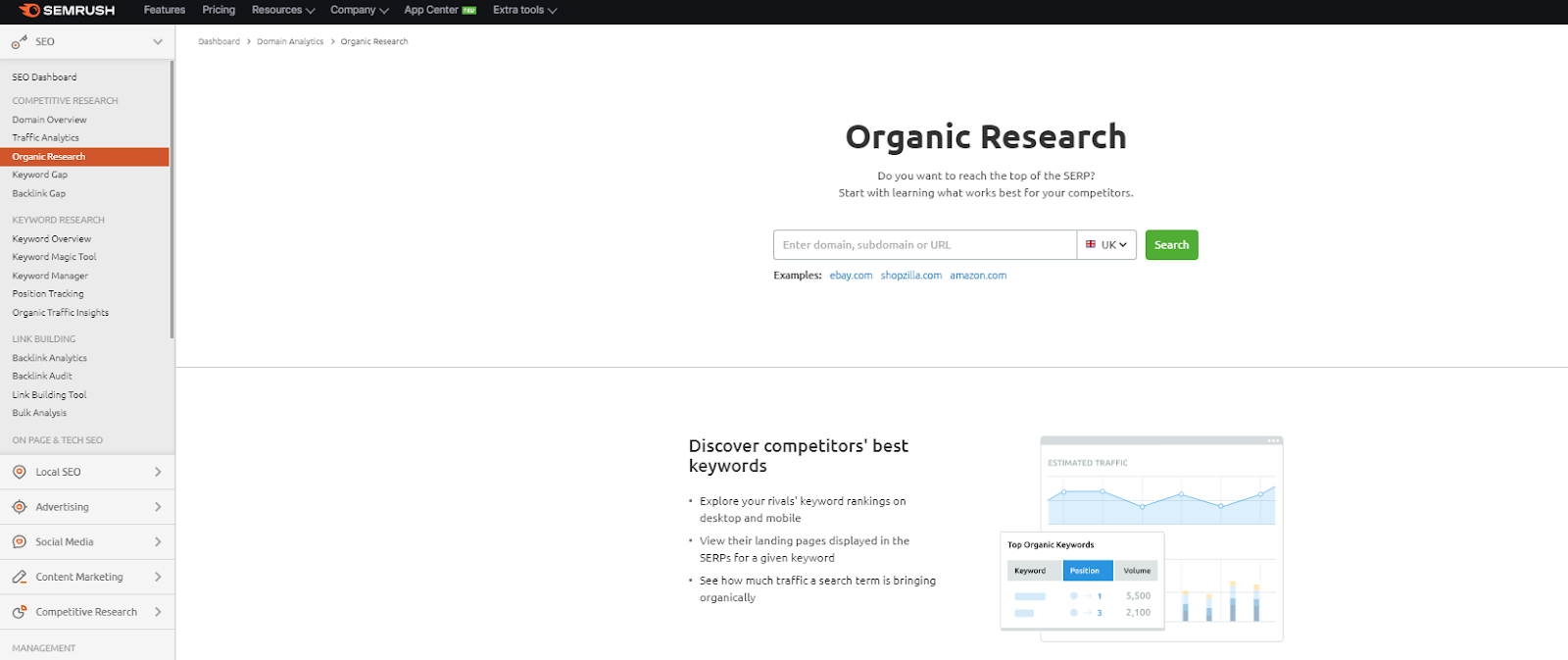1568x660 pixels.
Task: Open Link Building Tool
Action: (49, 395)
